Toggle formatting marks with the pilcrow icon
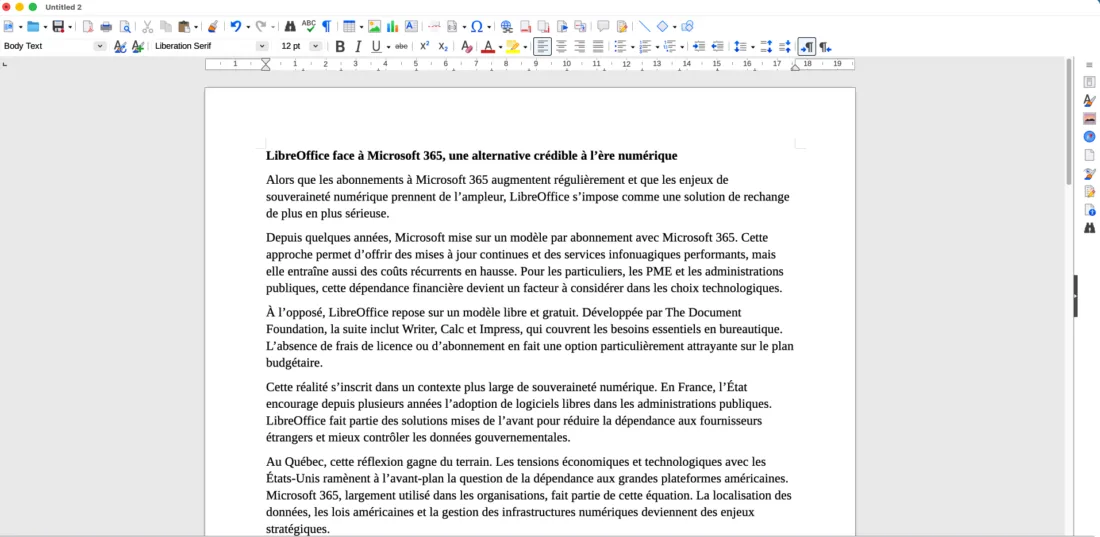Viewport: 1100px width, 537px height. click(326, 27)
